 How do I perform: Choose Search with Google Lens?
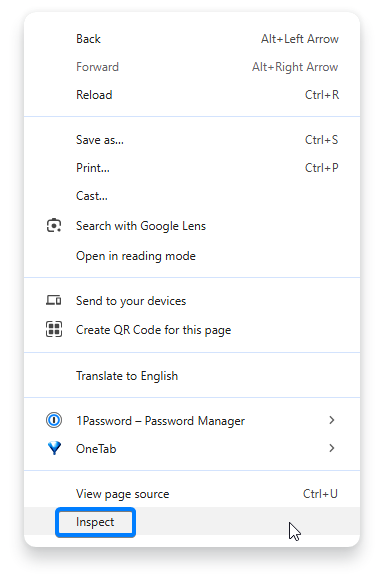point(192,226)
